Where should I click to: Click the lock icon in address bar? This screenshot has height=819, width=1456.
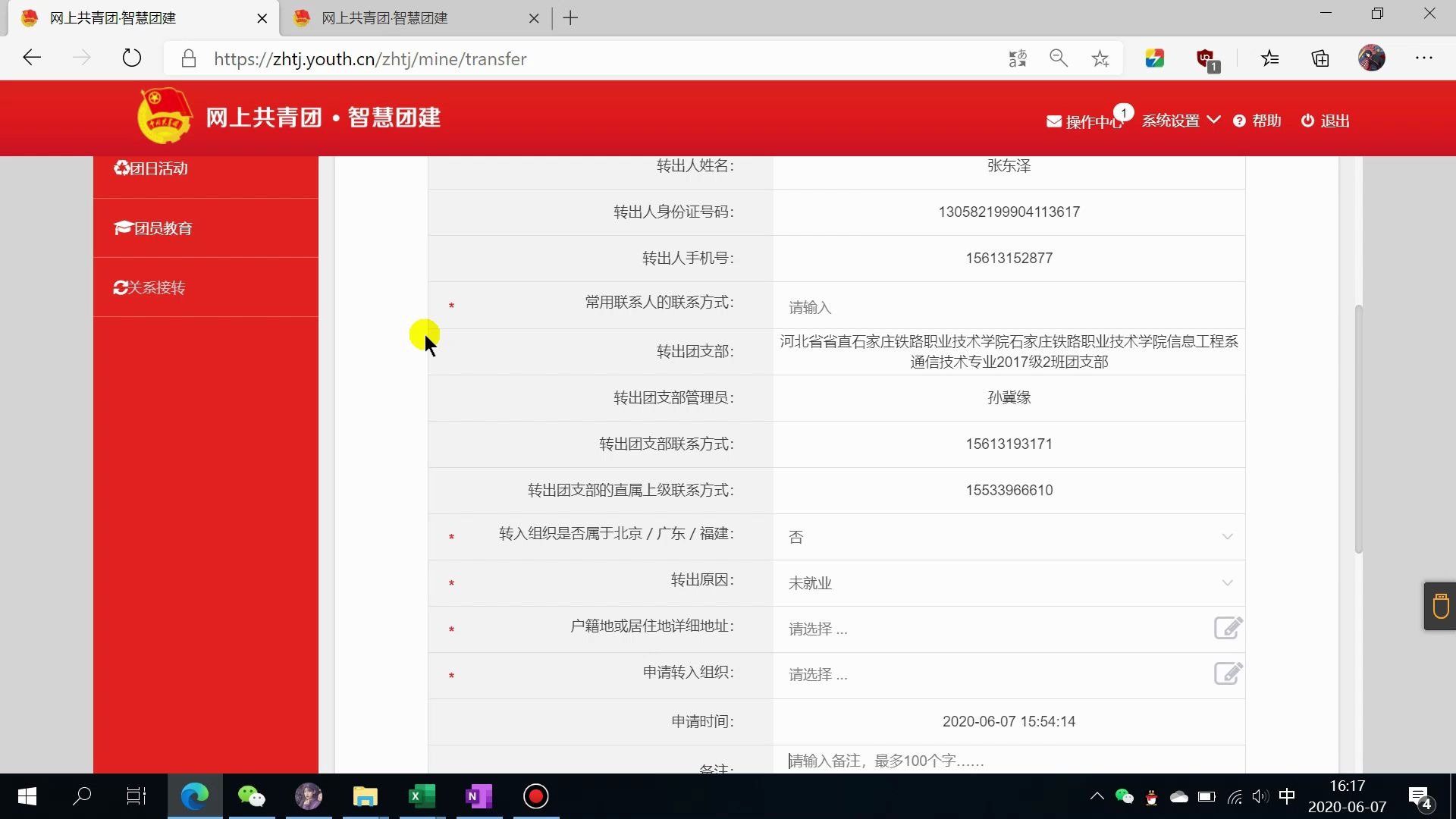(x=189, y=58)
